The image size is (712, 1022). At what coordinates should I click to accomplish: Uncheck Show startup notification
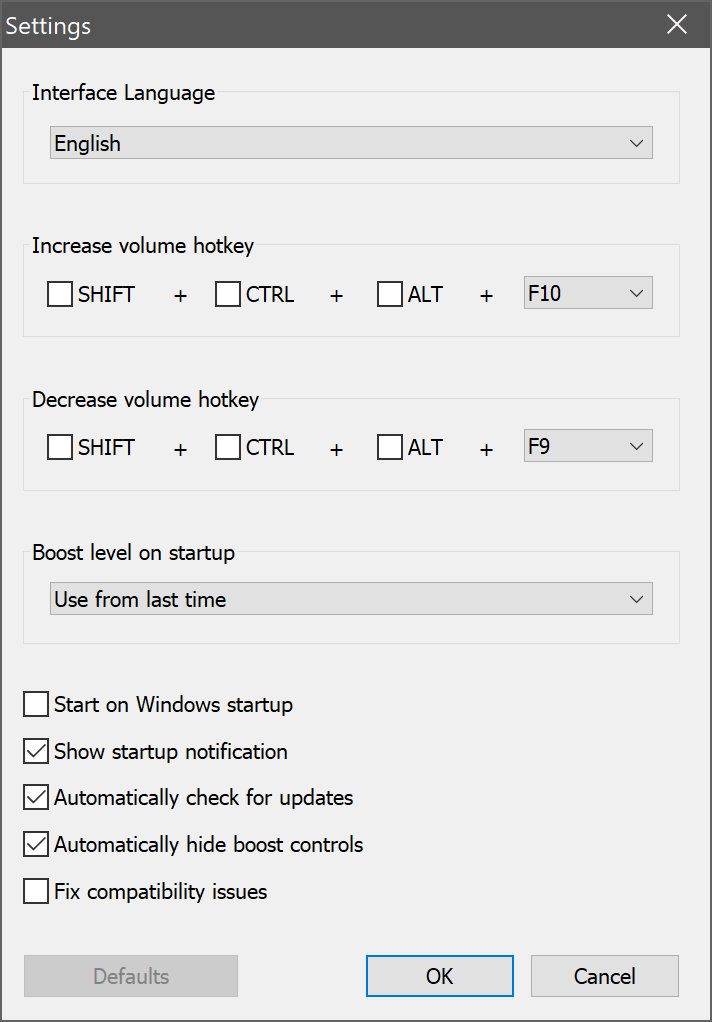click(x=36, y=751)
